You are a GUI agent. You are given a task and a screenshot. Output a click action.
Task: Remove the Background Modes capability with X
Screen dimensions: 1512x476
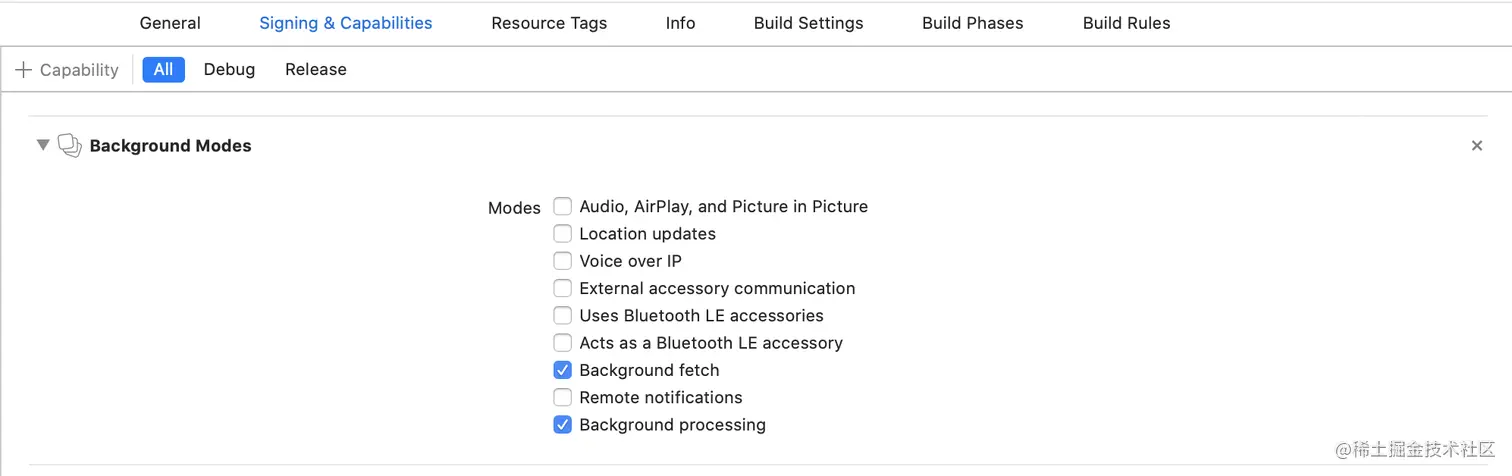(x=1476, y=146)
